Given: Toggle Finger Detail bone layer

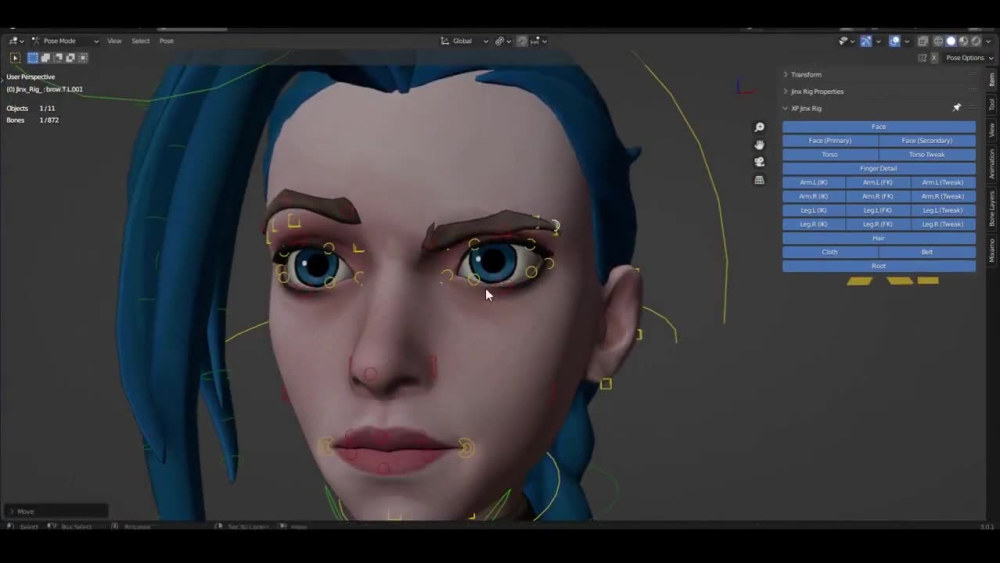Looking at the screenshot, I should 879,168.
